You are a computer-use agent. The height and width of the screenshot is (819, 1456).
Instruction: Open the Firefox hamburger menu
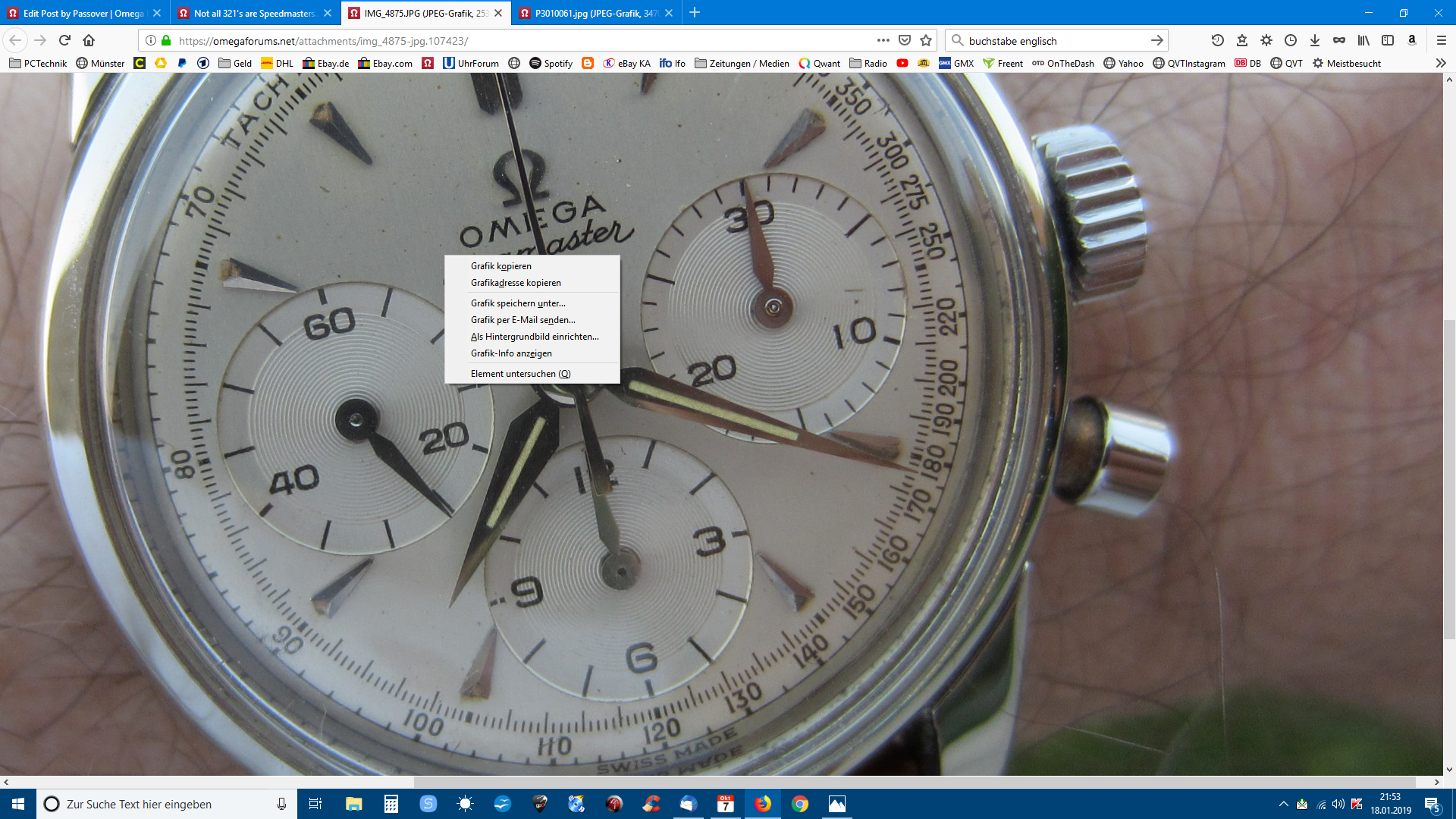tap(1442, 40)
